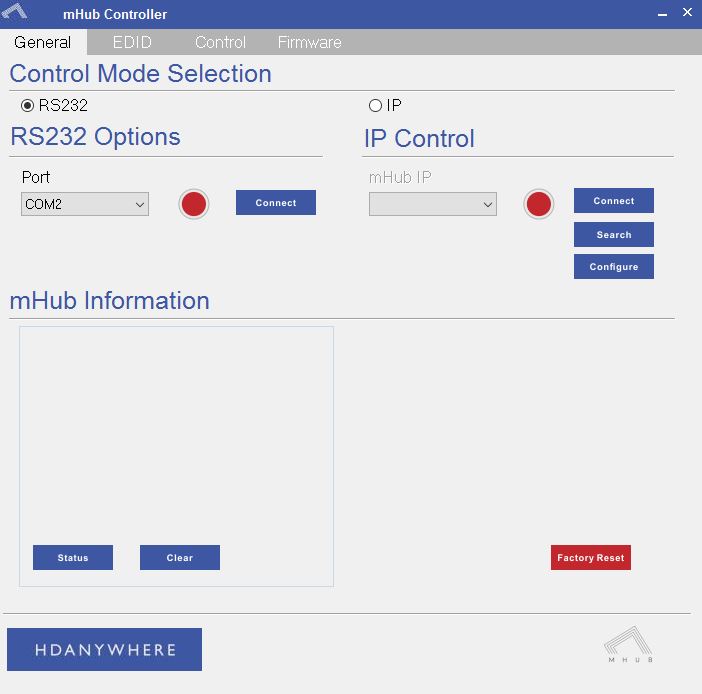The width and height of the screenshot is (702, 694).
Task: Click the Search button
Action: coord(614,235)
